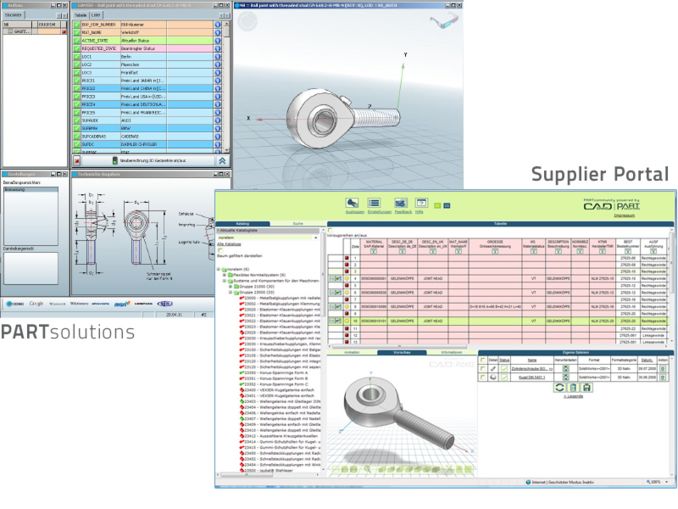678x509 pixels.
Task: Toggle the 'Baum gefiltert darstellen' checkbox
Action: (x=220, y=250)
